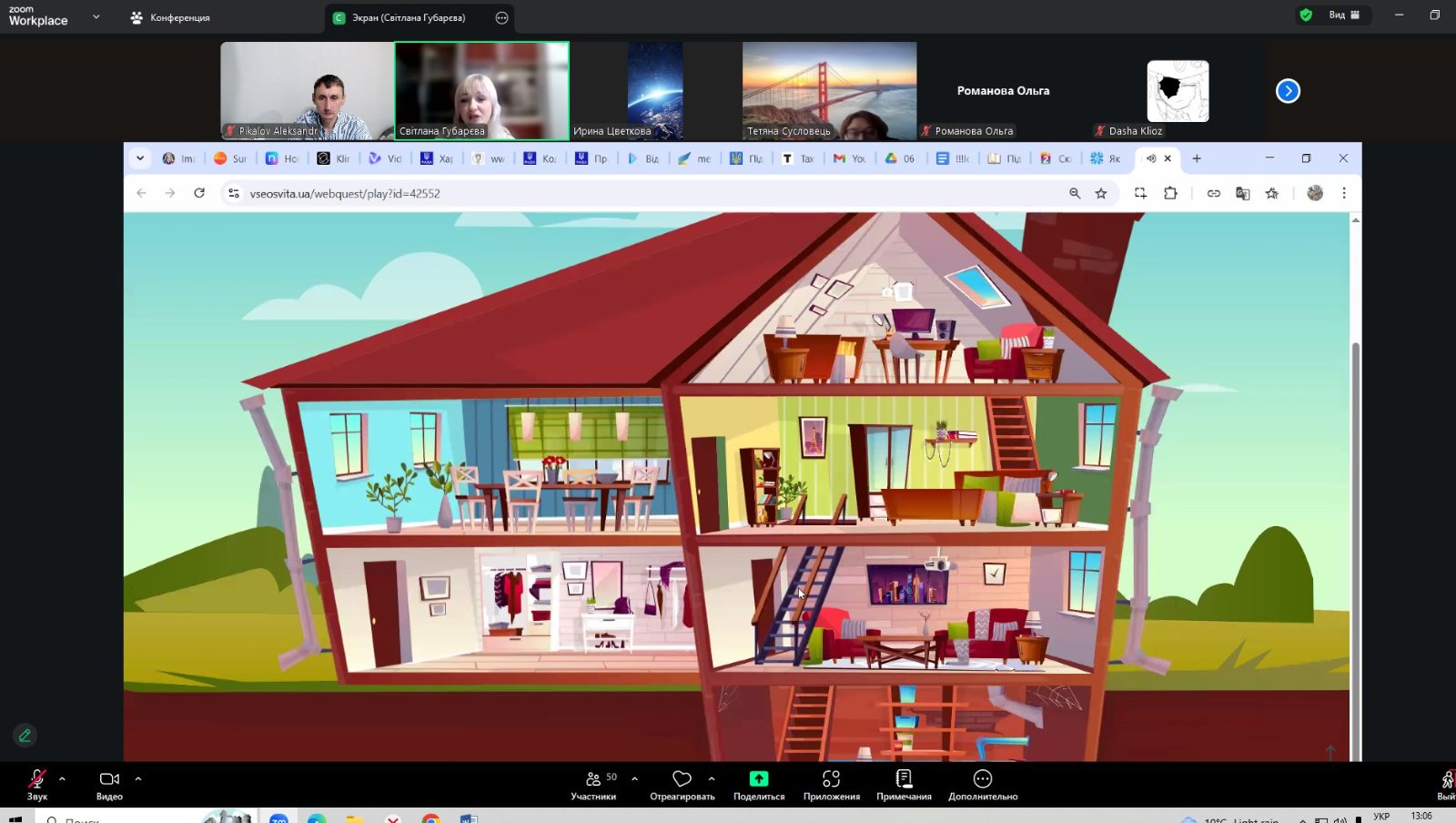Open the Zoom Workplace dropdown chevron

96,16
